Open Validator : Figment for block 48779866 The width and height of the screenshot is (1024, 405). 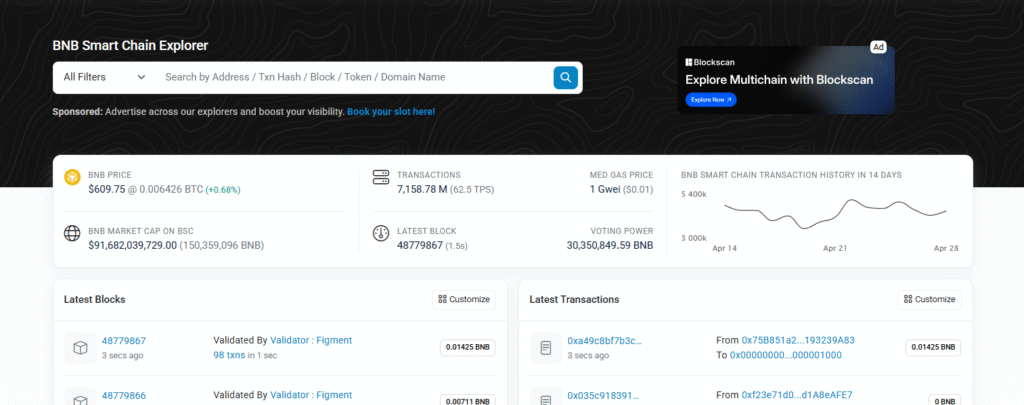(311, 395)
